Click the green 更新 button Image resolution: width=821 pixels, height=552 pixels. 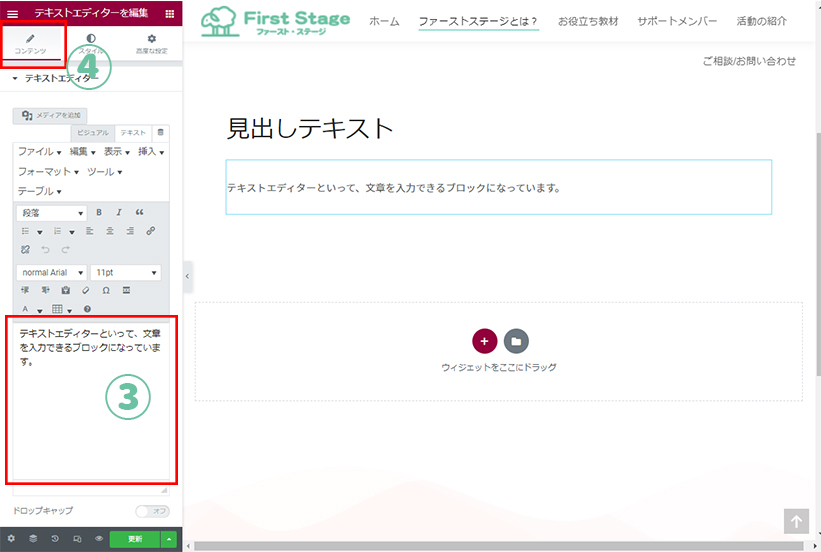(x=135, y=539)
